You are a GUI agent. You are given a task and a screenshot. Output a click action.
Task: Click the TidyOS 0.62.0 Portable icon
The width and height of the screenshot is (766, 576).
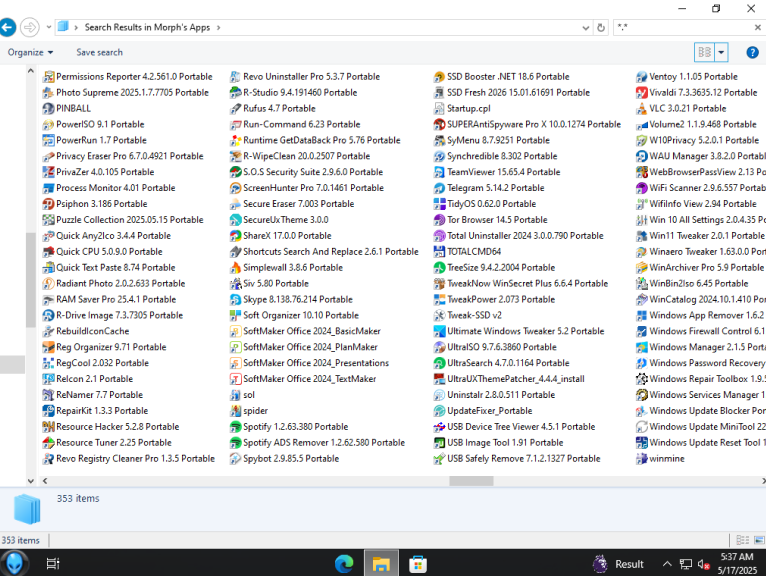pyautogui.click(x=439, y=204)
